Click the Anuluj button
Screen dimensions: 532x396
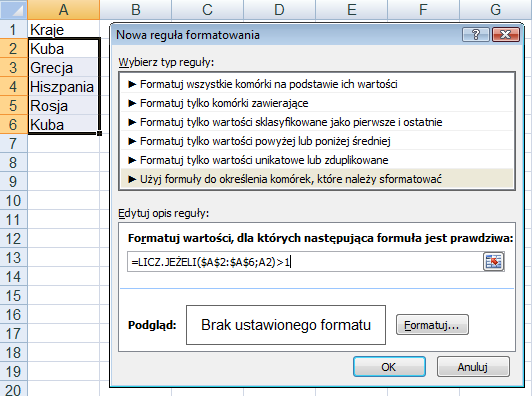pyautogui.click(x=473, y=367)
